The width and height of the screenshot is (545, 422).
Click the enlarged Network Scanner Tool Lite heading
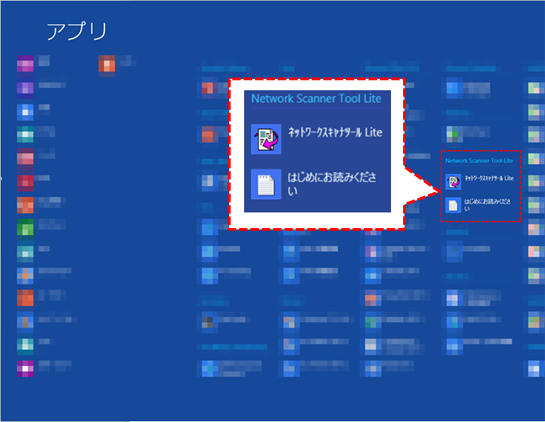[x=316, y=99]
